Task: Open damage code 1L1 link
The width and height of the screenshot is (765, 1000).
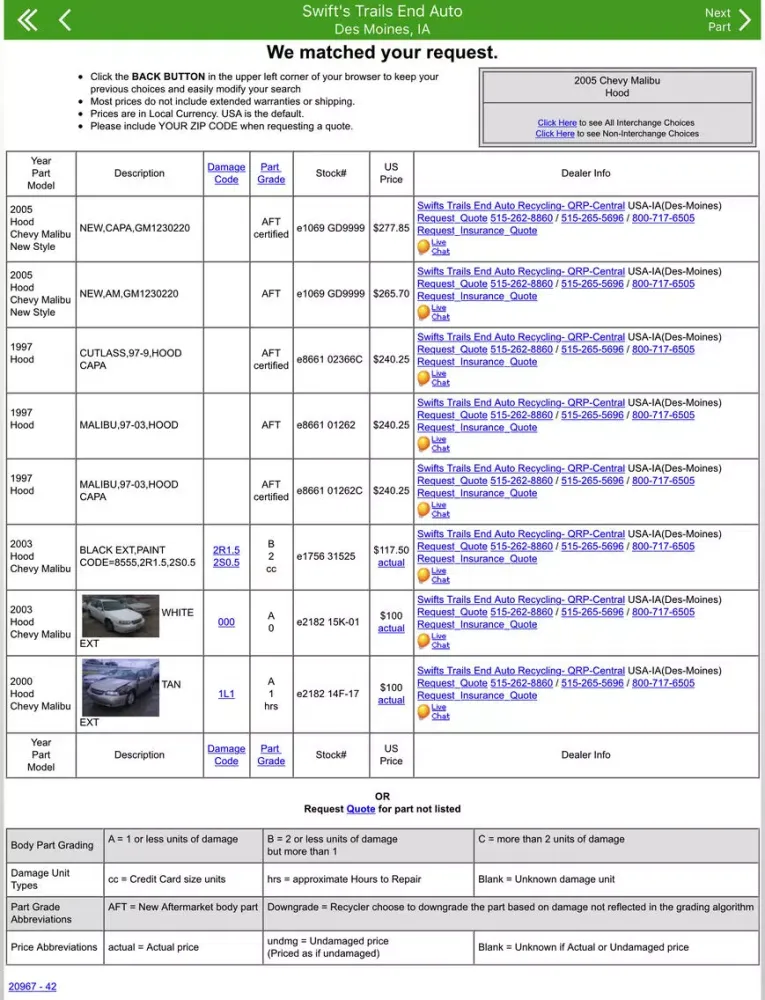Action: click(x=226, y=694)
